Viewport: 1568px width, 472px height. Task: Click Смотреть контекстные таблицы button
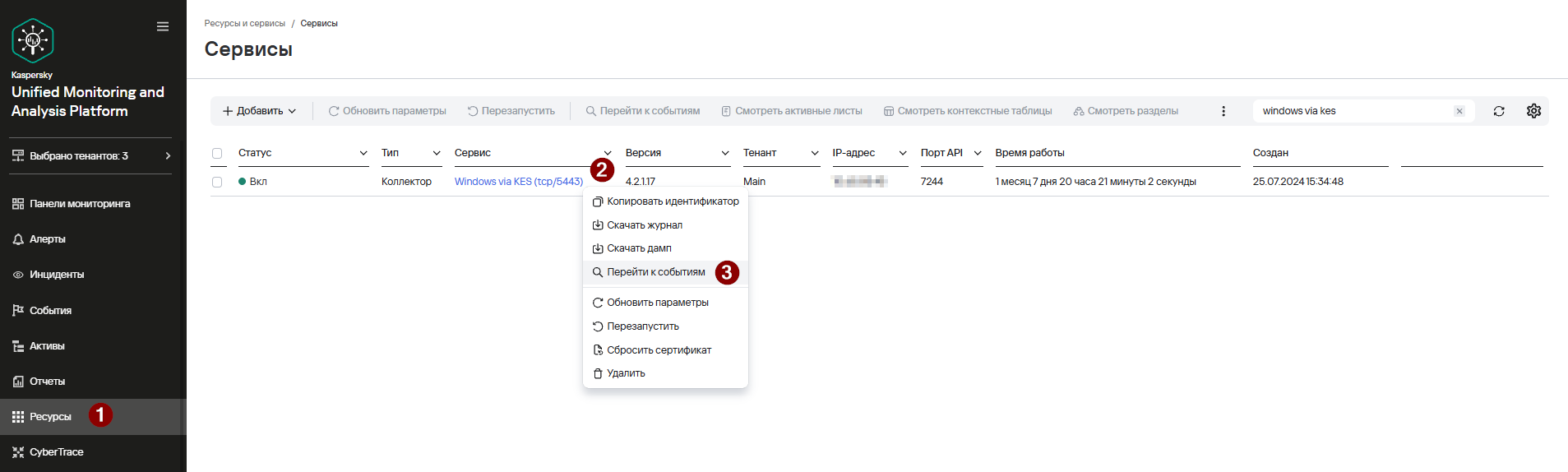968,110
